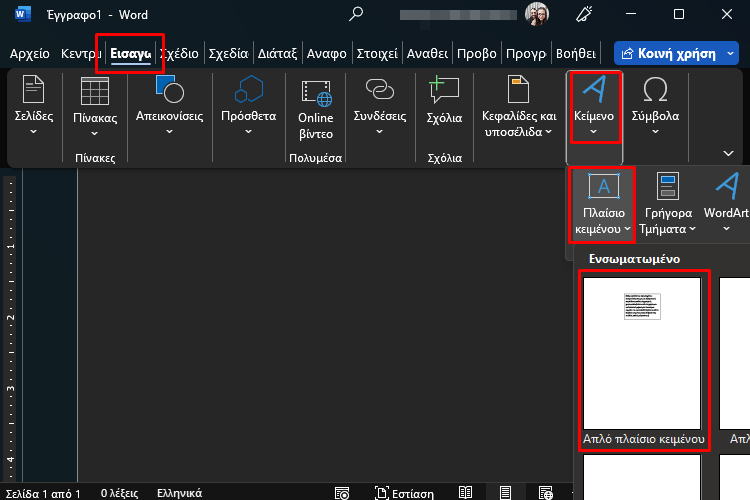Open the Διάταξη layout tab
The image size is (750, 500).
pyautogui.click(x=277, y=54)
